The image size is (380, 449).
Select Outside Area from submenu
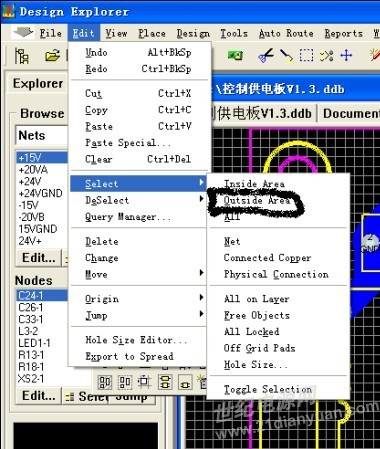click(278, 200)
